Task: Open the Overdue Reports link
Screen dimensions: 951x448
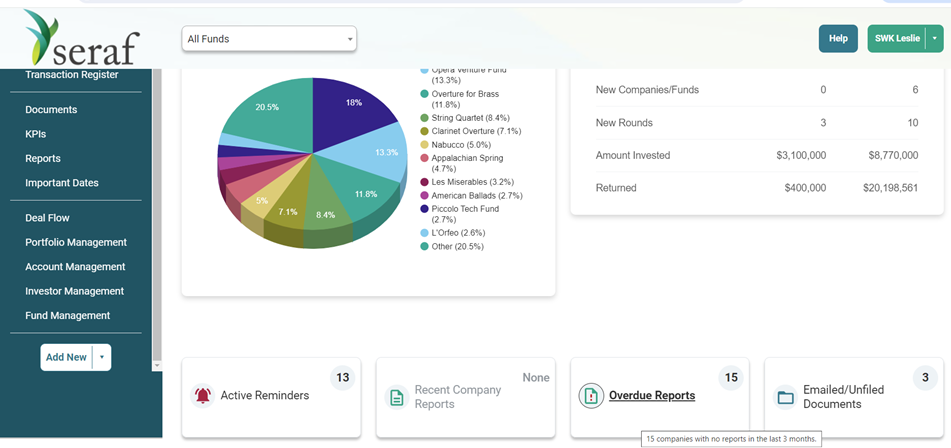Action: click(x=652, y=395)
